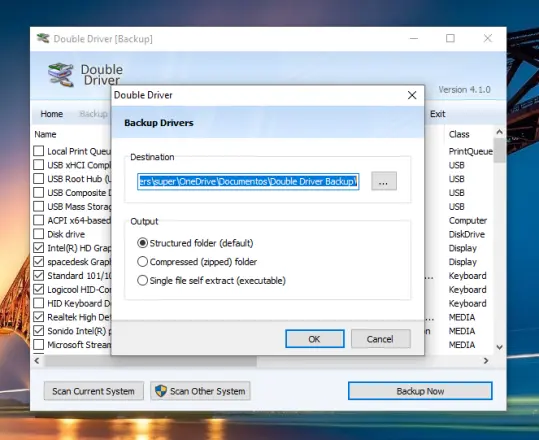539x440 pixels.
Task: Open the Backup menu item
Action: (94, 114)
